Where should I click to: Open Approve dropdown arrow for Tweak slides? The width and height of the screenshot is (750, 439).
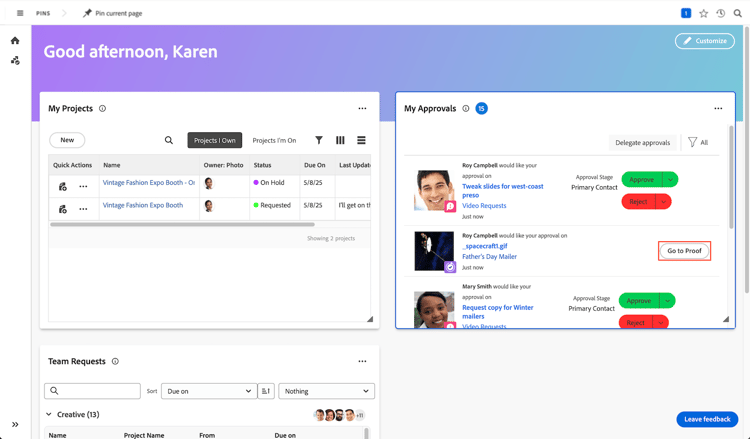(670, 179)
